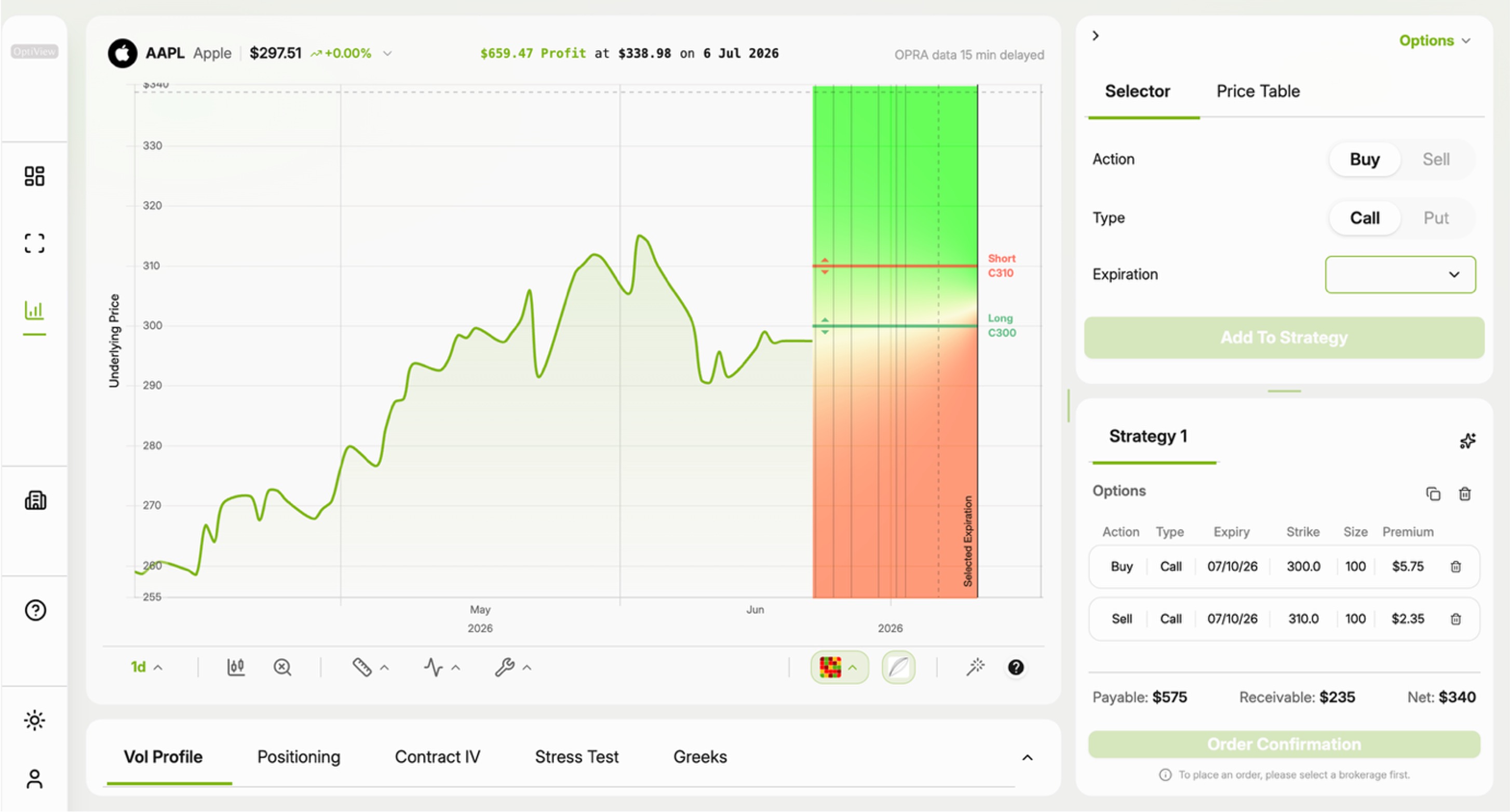Select the ruler measurement tool icon
Image resolution: width=1510 pixels, height=812 pixels.
[362, 667]
